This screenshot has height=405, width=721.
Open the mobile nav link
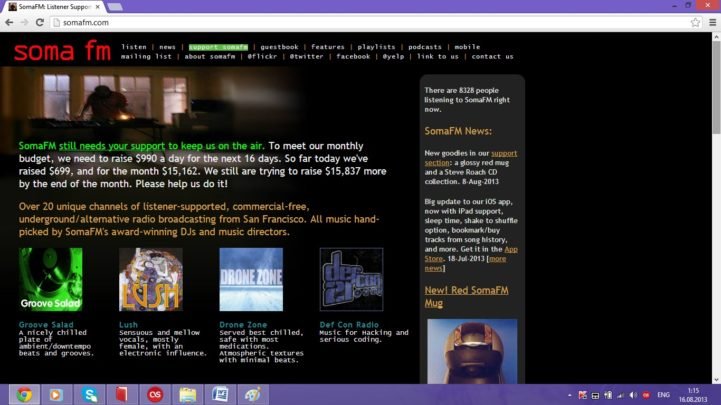467,47
